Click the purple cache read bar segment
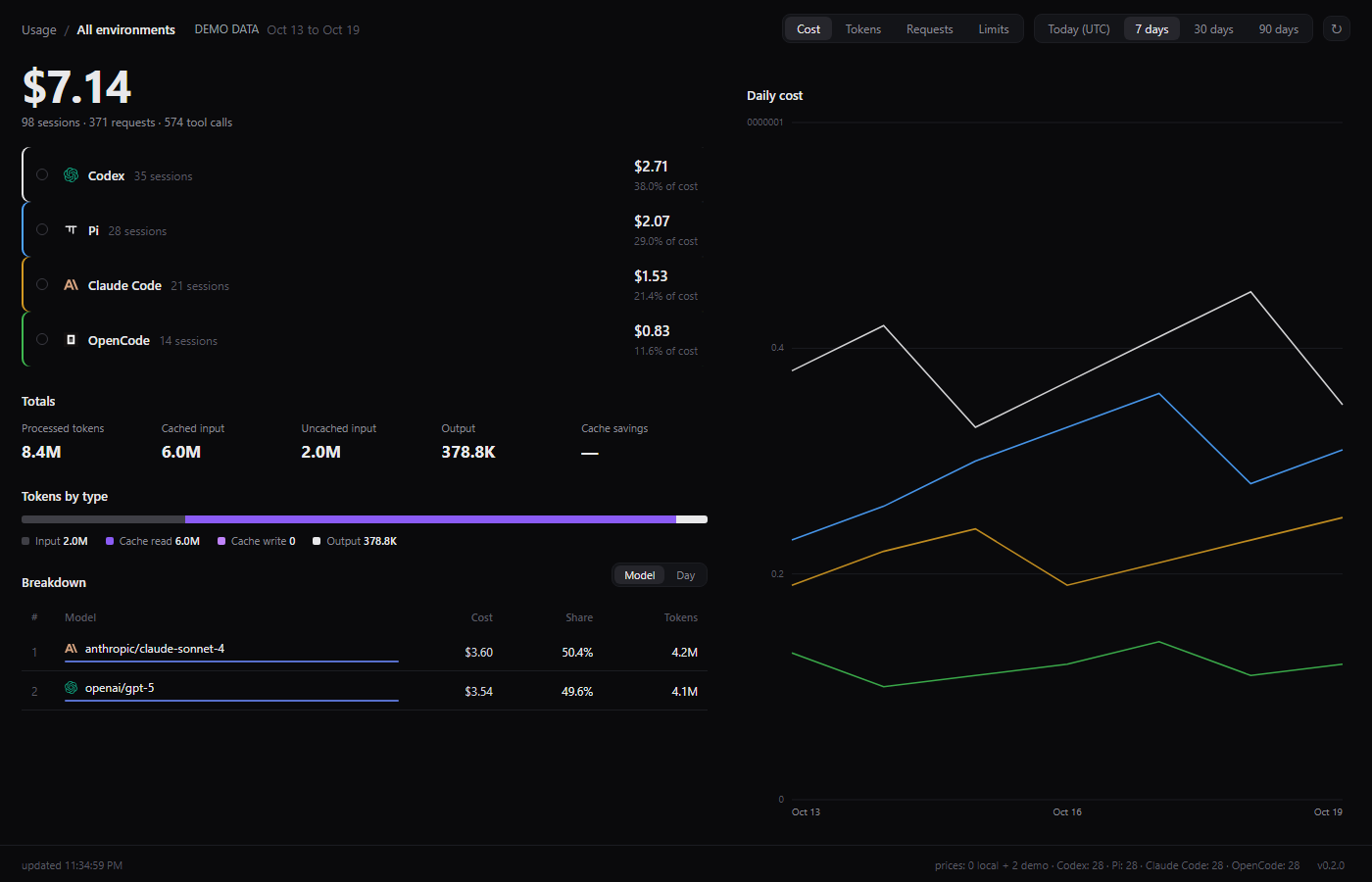 point(430,519)
